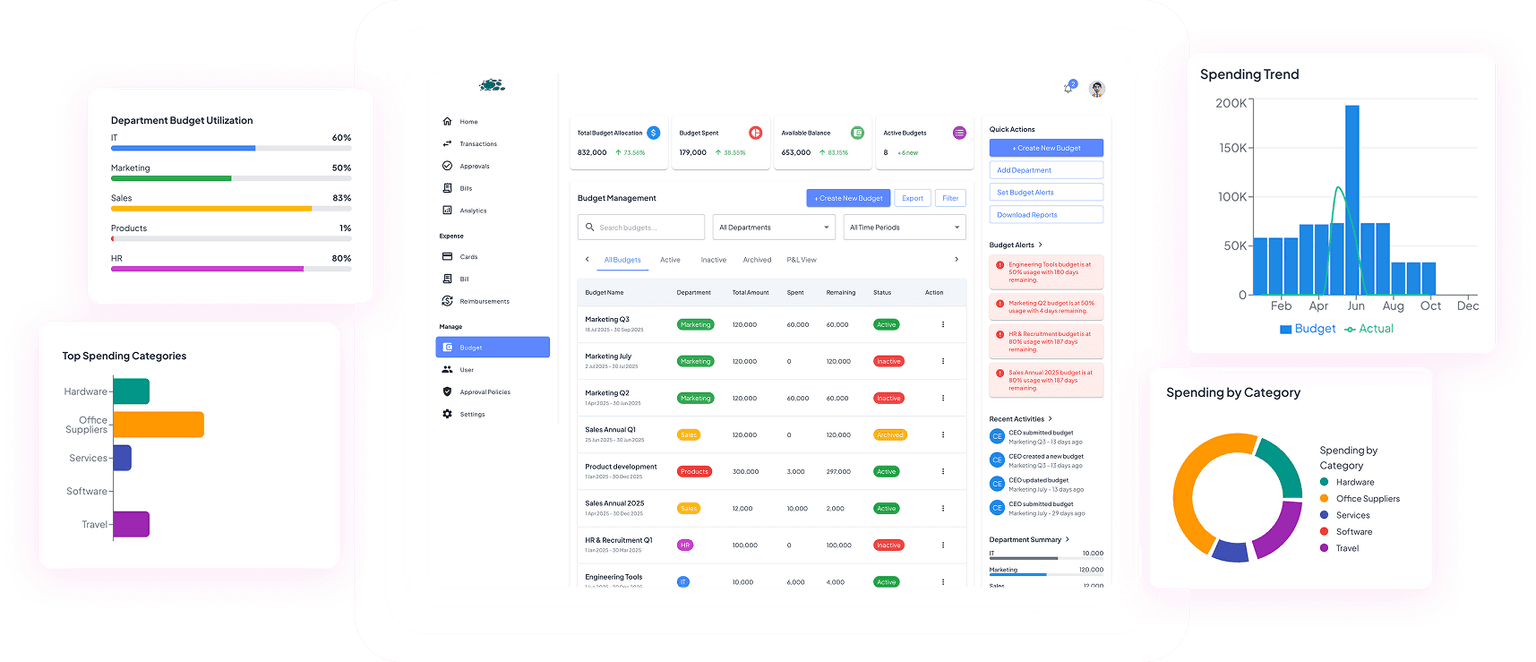This screenshot has height=662, width=1536.
Task: Open Transactions from the sidebar
Action: (x=447, y=144)
